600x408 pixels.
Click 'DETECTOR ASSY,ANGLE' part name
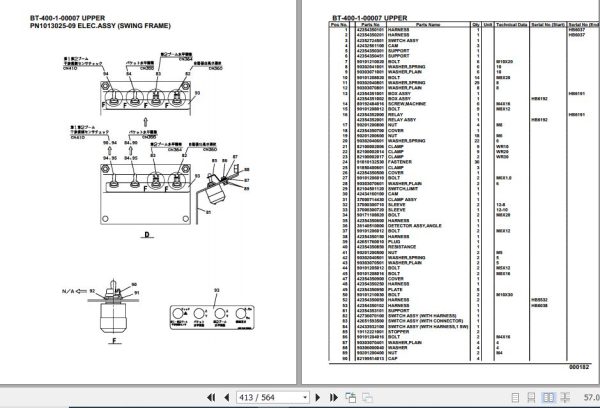pos(415,226)
